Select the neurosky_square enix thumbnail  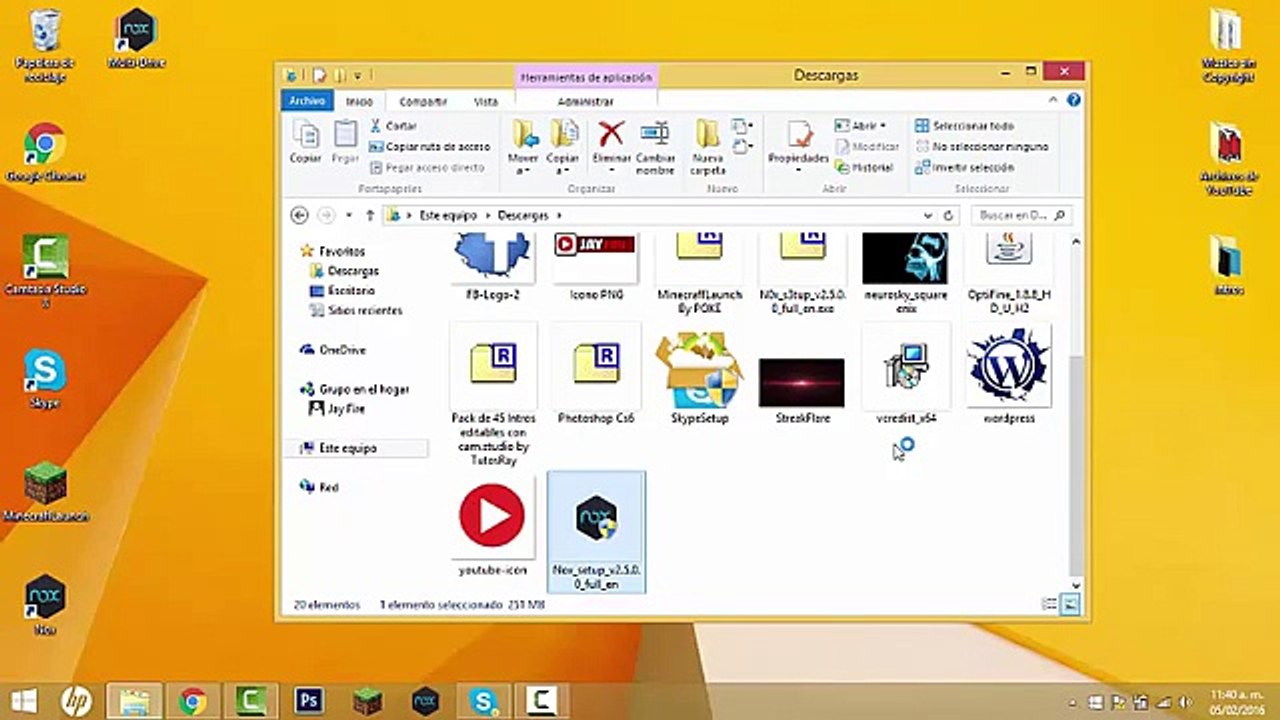[x=905, y=273]
